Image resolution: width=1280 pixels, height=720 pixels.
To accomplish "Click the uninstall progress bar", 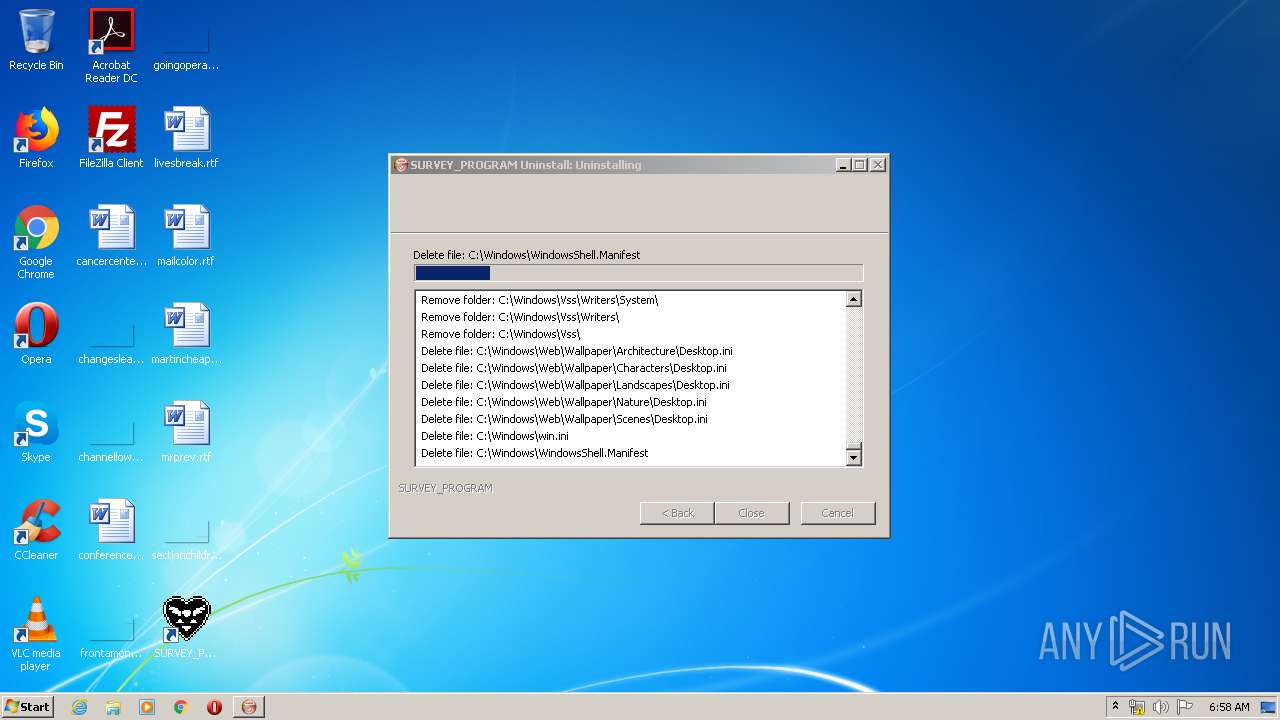I will tap(638, 273).
